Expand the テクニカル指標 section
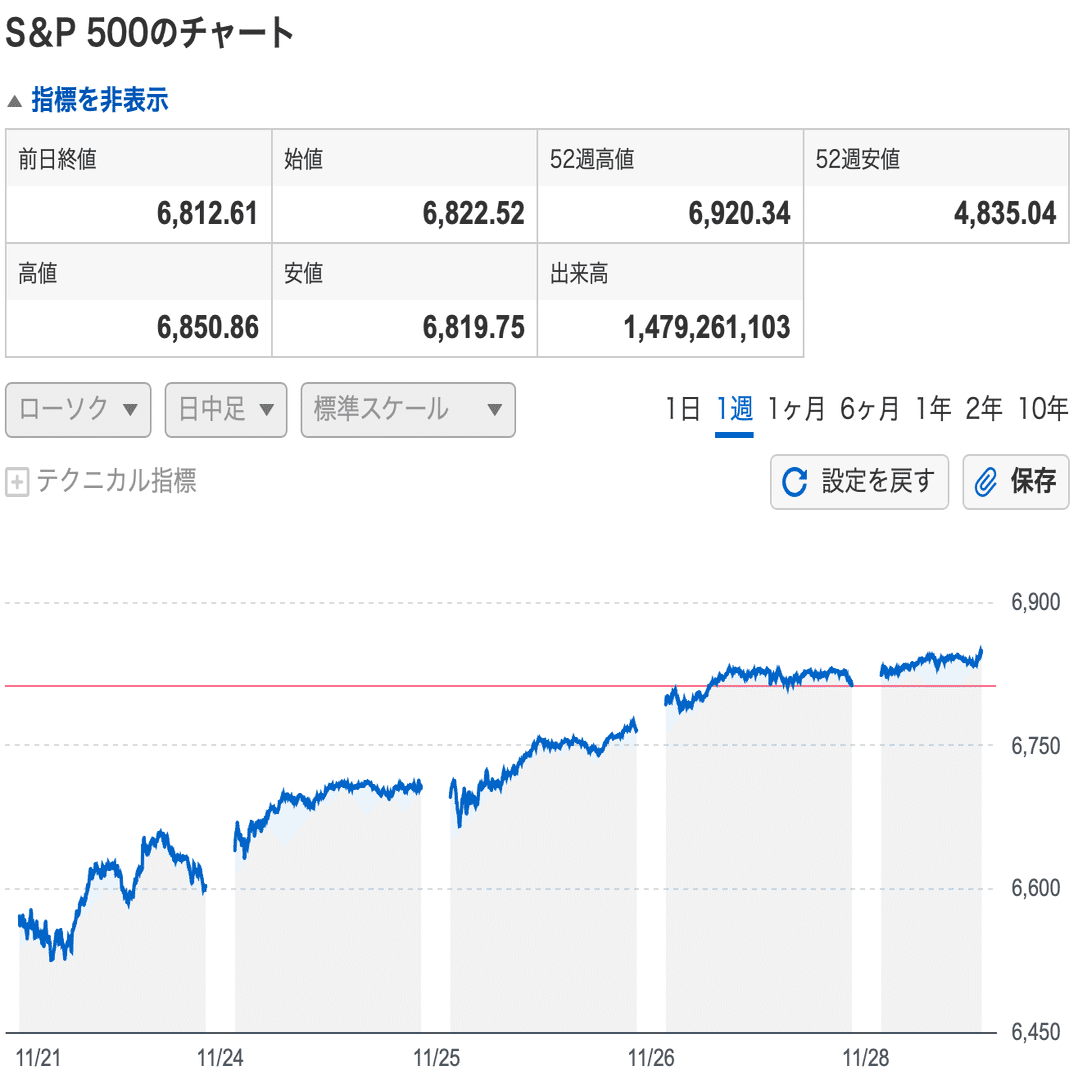Viewport: 1078px width, 1078px height. tap(115, 482)
